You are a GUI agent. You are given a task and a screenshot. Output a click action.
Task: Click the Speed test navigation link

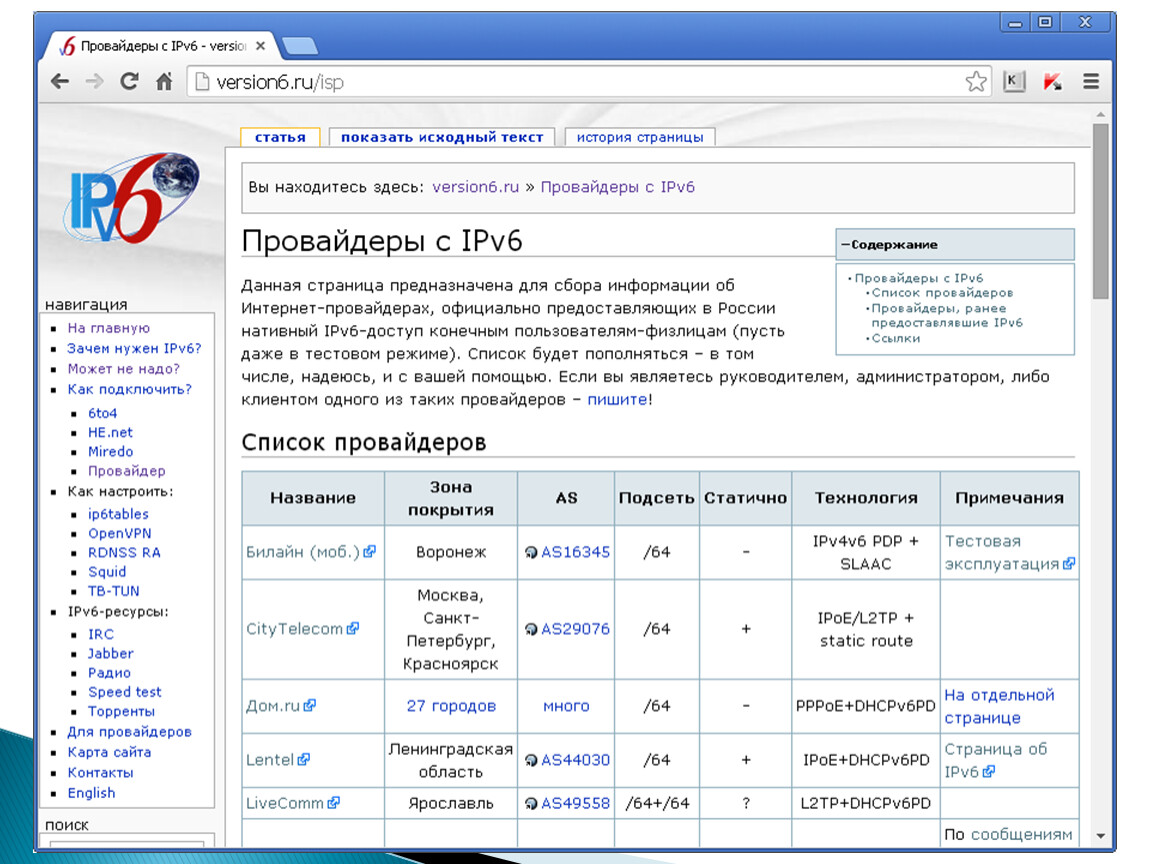tap(124, 692)
